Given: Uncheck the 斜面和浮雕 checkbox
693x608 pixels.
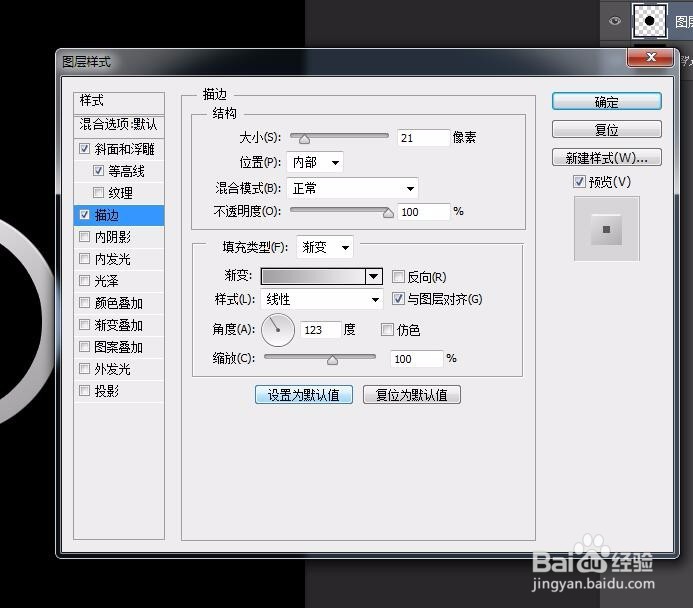Looking at the screenshot, I should pos(84,148).
